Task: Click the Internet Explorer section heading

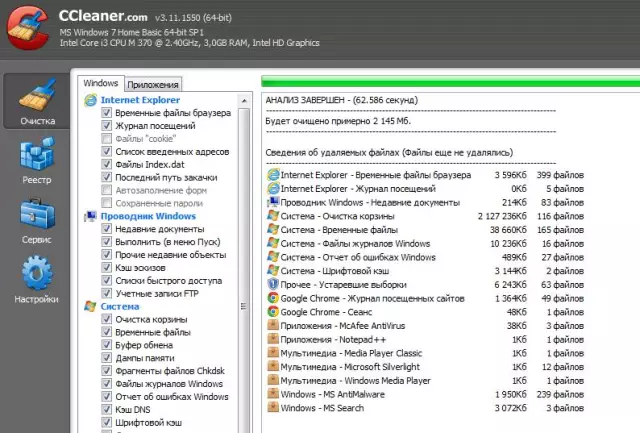Action: (140, 100)
